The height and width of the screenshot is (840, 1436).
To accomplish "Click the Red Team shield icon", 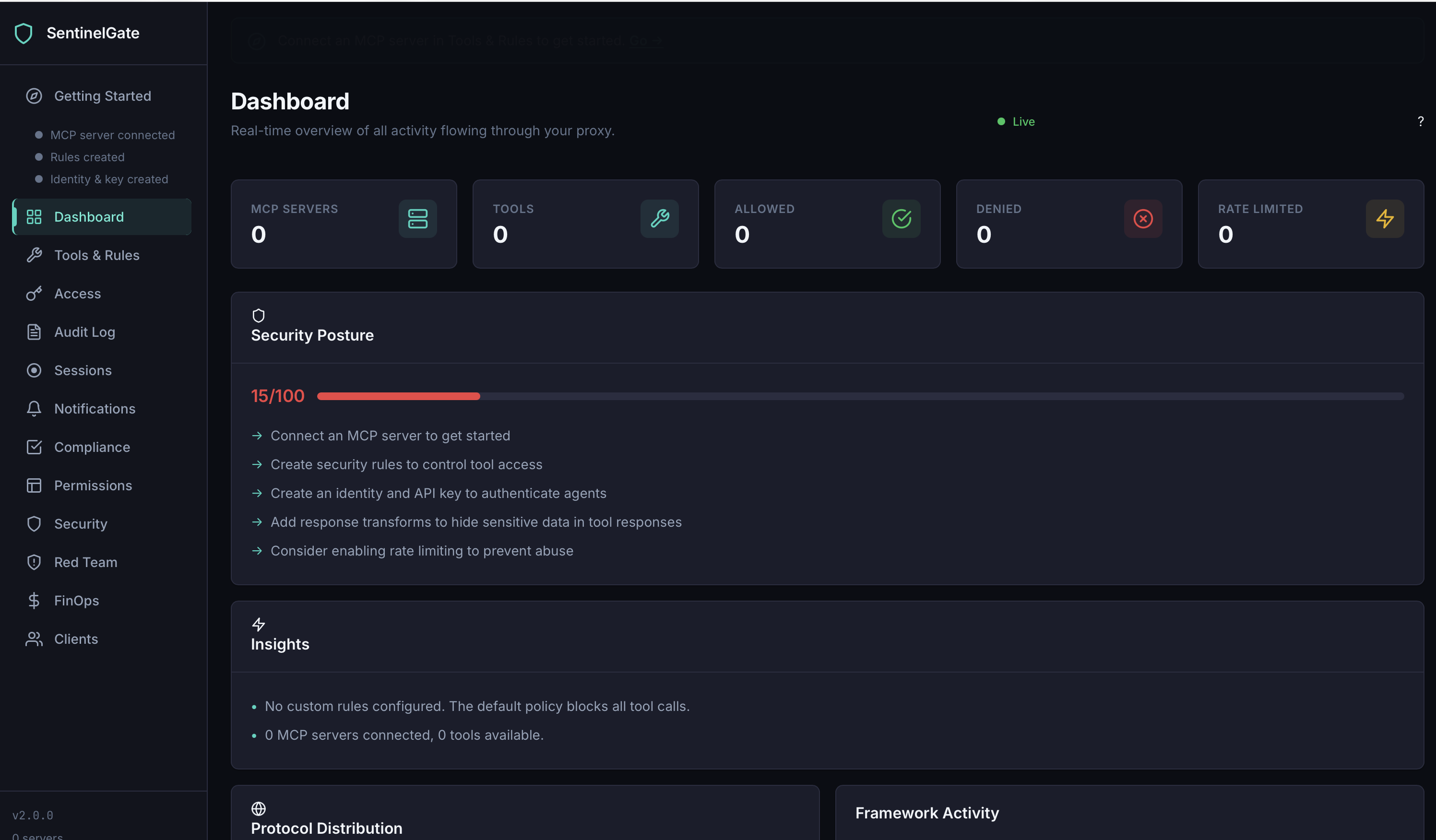I will pos(34,562).
